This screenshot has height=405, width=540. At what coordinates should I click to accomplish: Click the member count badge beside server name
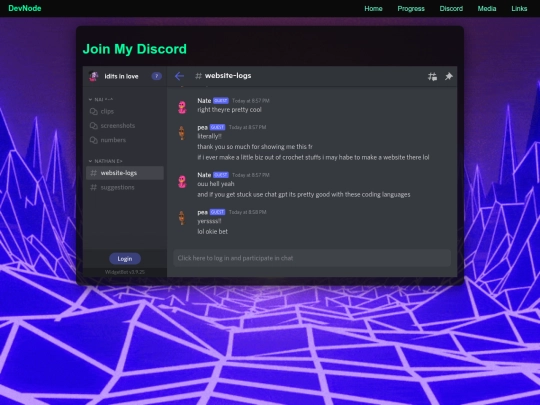[x=157, y=76]
